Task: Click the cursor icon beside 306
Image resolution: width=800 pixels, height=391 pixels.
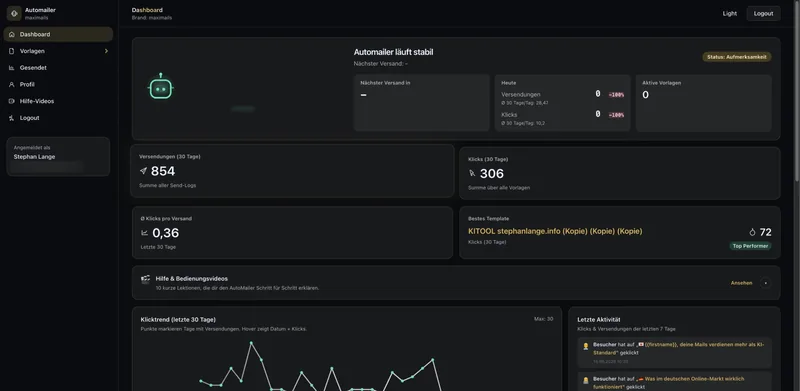Action: click(472, 174)
